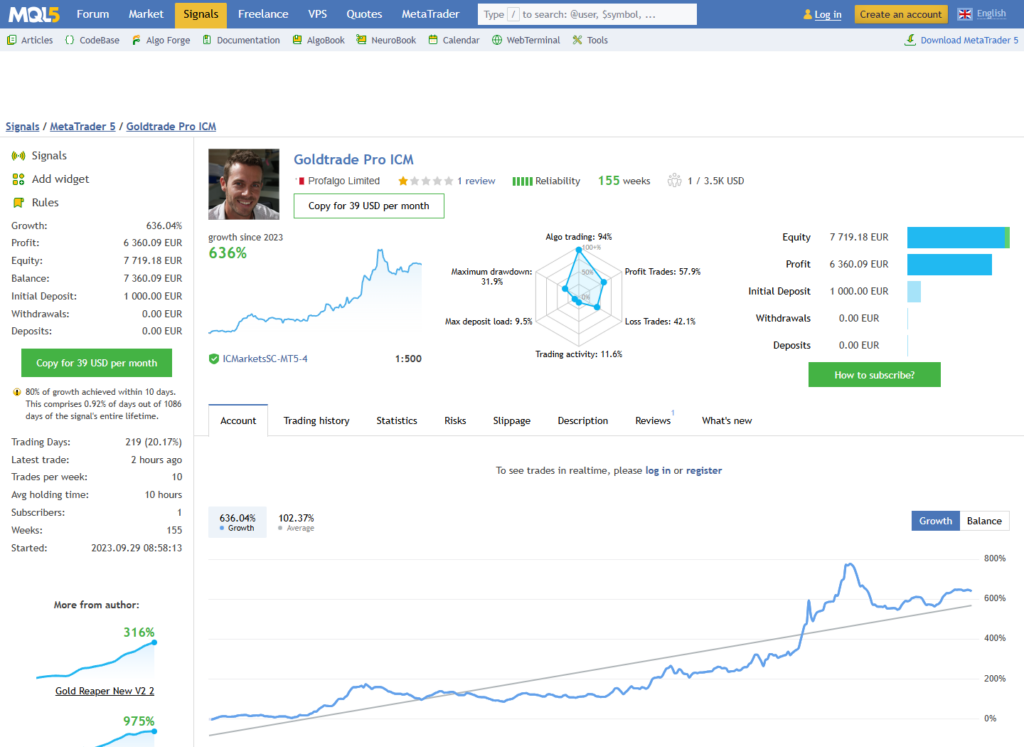Open the Gold Reaper New V2 2 link
The height and width of the screenshot is (747, 1024).
click(x=104, y=691)
